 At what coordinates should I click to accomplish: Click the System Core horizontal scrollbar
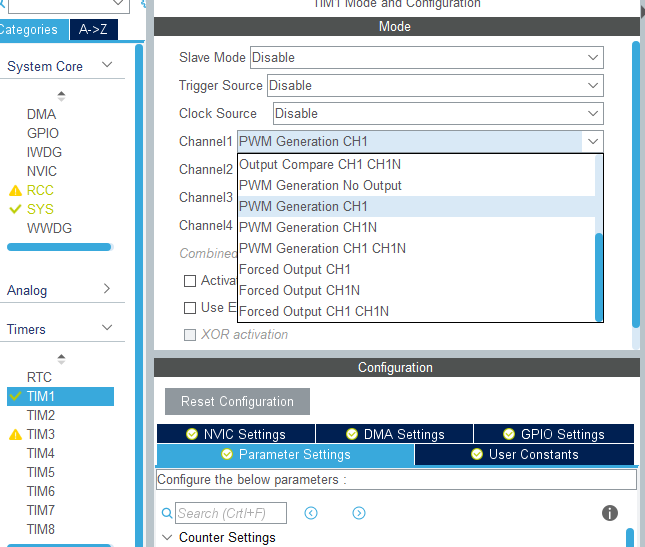point(60,247)
